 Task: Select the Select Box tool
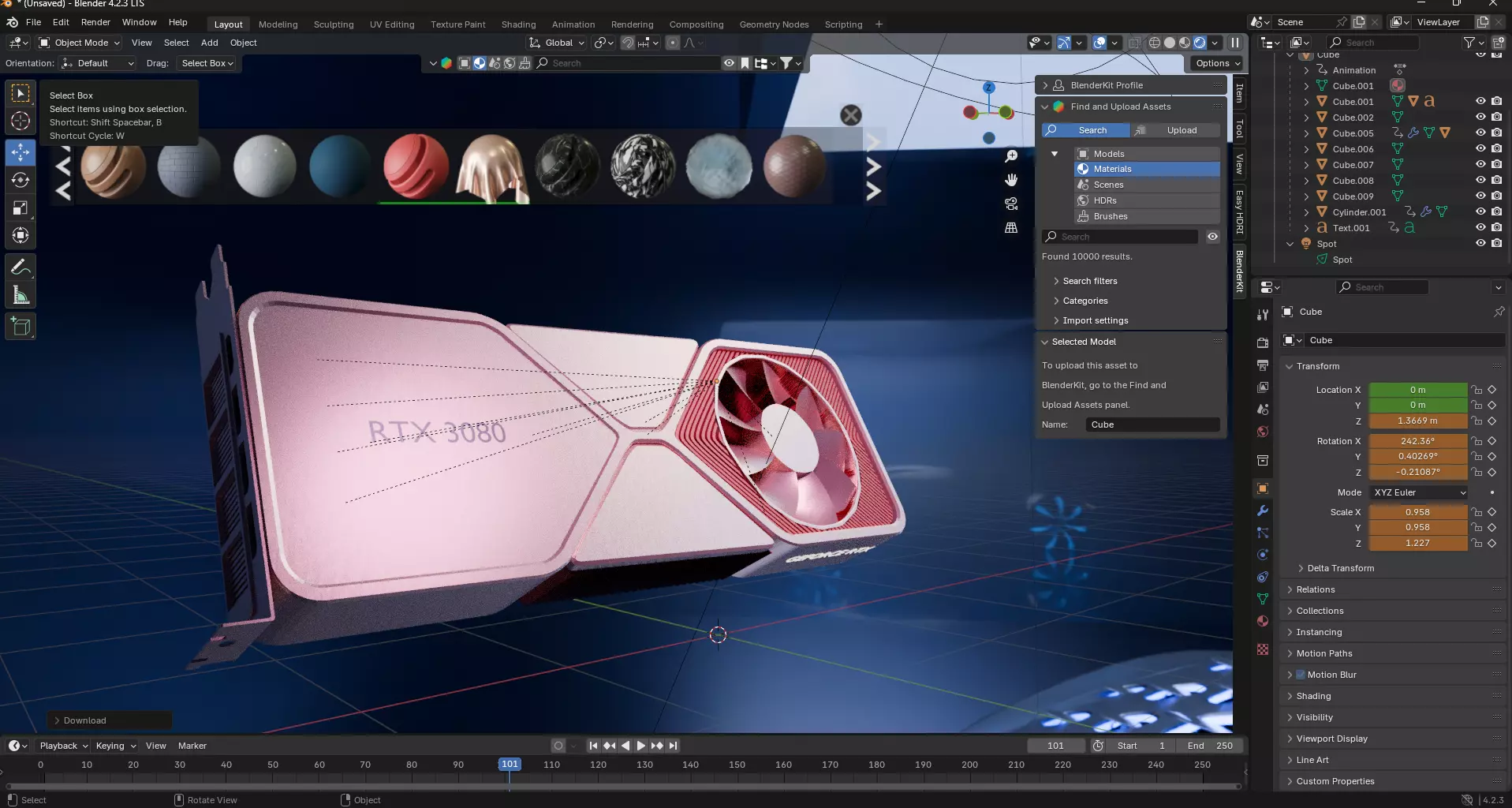tap(21, 94)
